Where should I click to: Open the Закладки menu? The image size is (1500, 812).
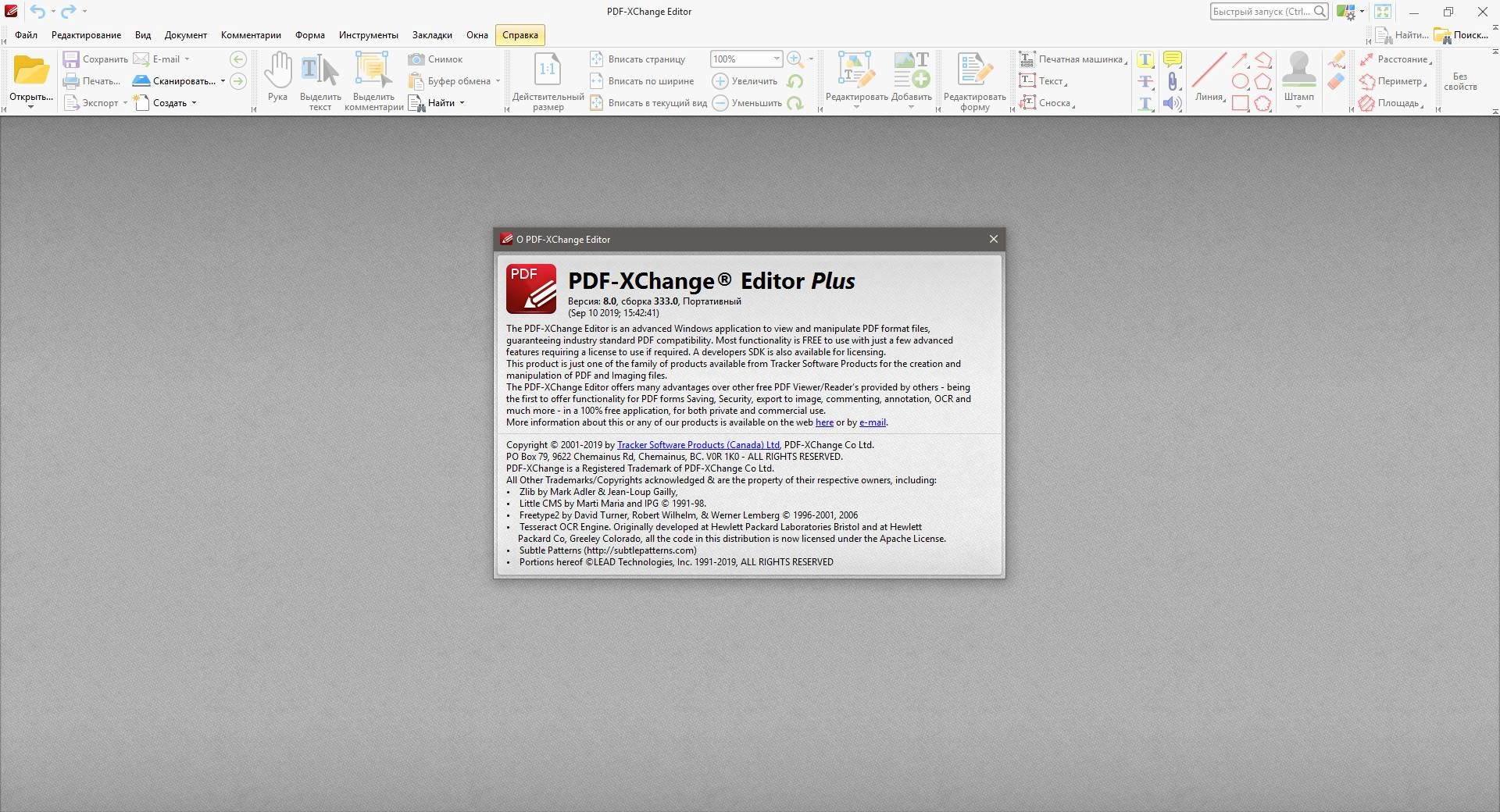pos(432,35)
